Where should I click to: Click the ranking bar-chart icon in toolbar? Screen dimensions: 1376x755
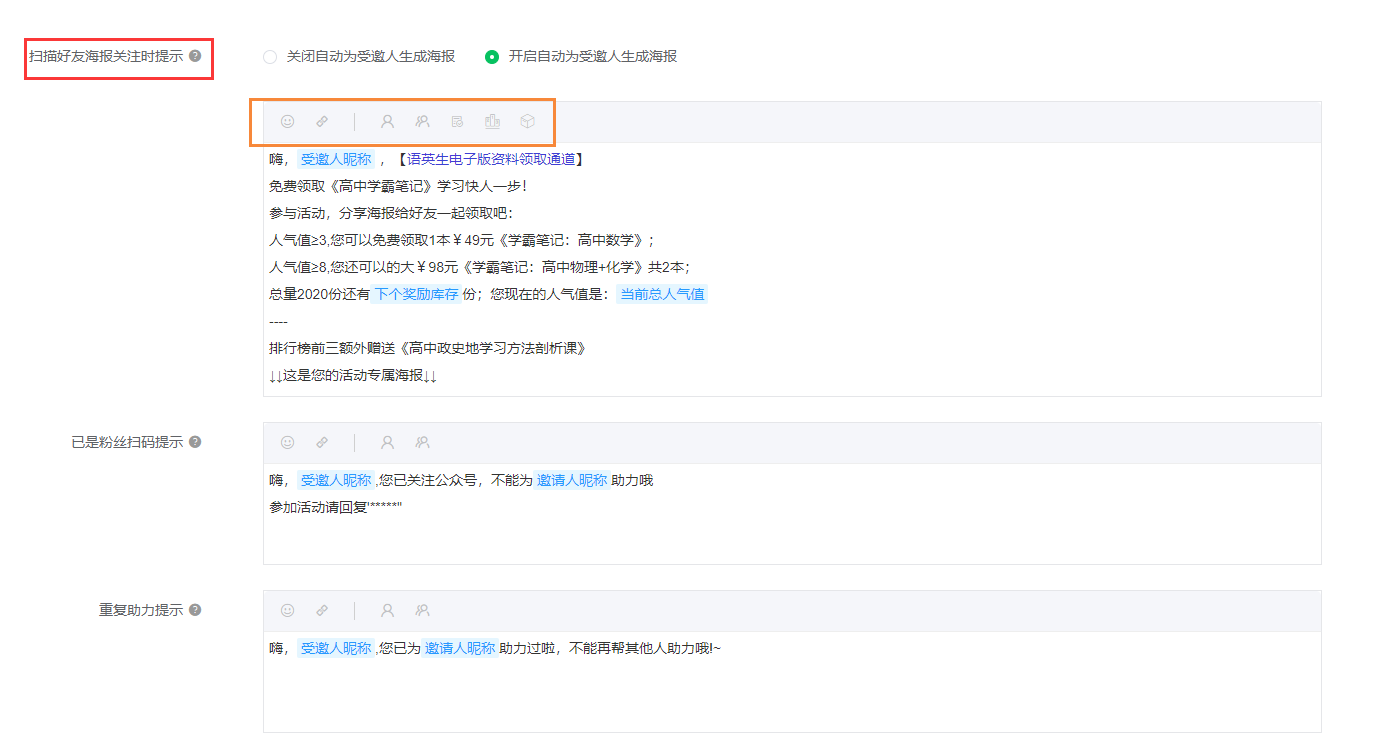coord(492,122)
